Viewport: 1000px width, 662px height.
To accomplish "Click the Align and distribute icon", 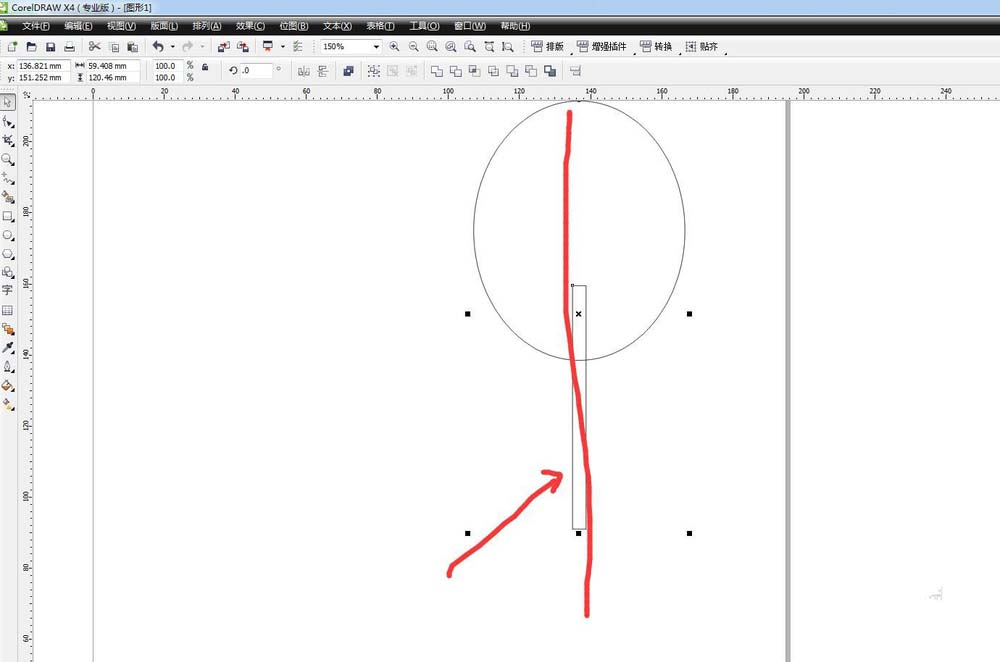I will pos(575,71).
